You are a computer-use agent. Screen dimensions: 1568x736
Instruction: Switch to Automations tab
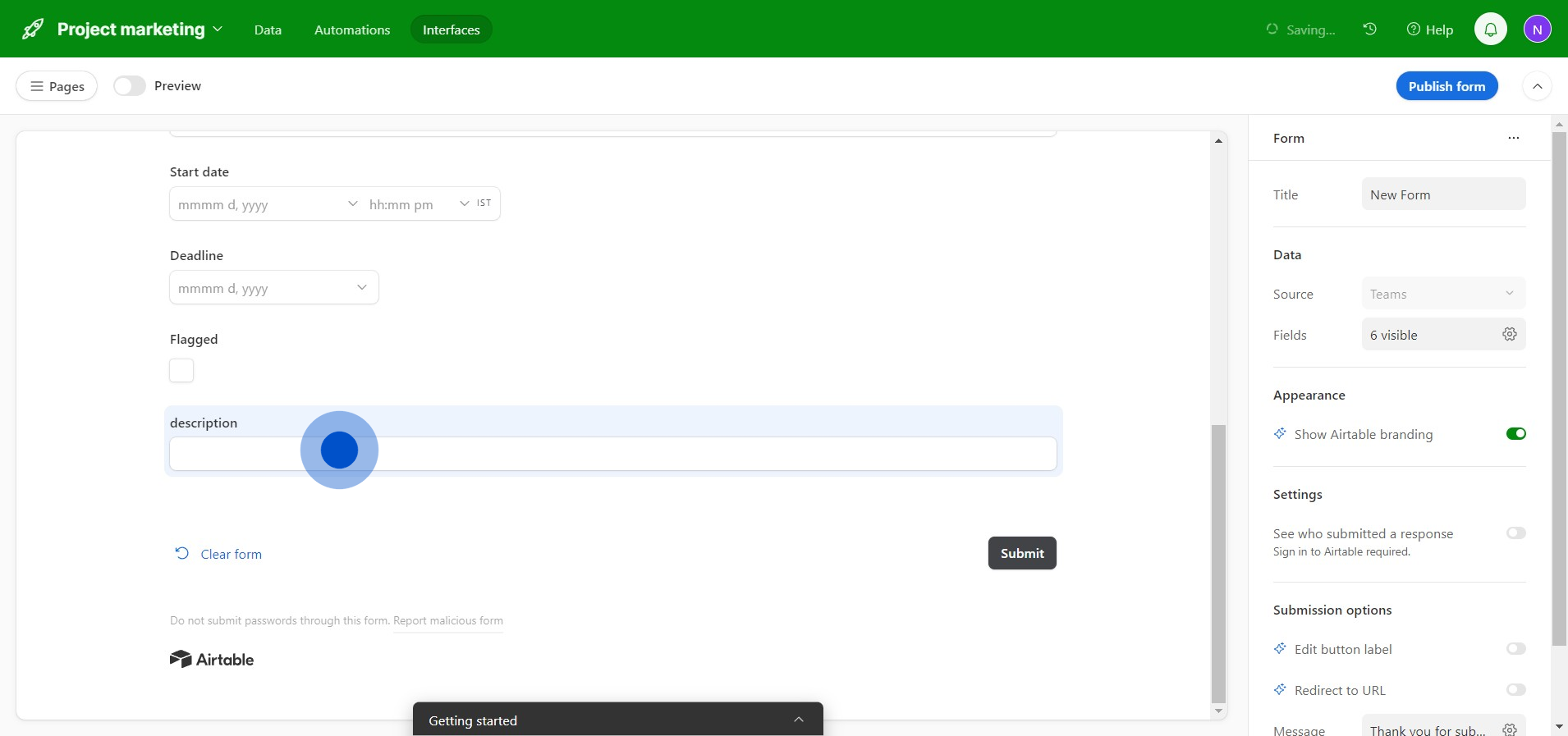pyautogui.click(x=352, y=30)
